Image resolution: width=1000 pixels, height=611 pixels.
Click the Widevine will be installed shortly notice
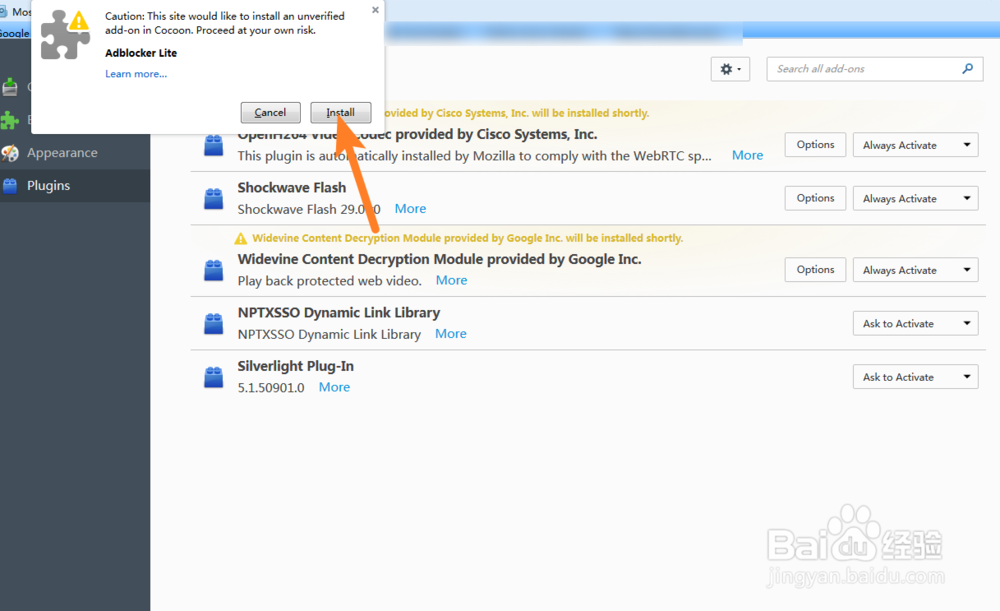(467, 238)
